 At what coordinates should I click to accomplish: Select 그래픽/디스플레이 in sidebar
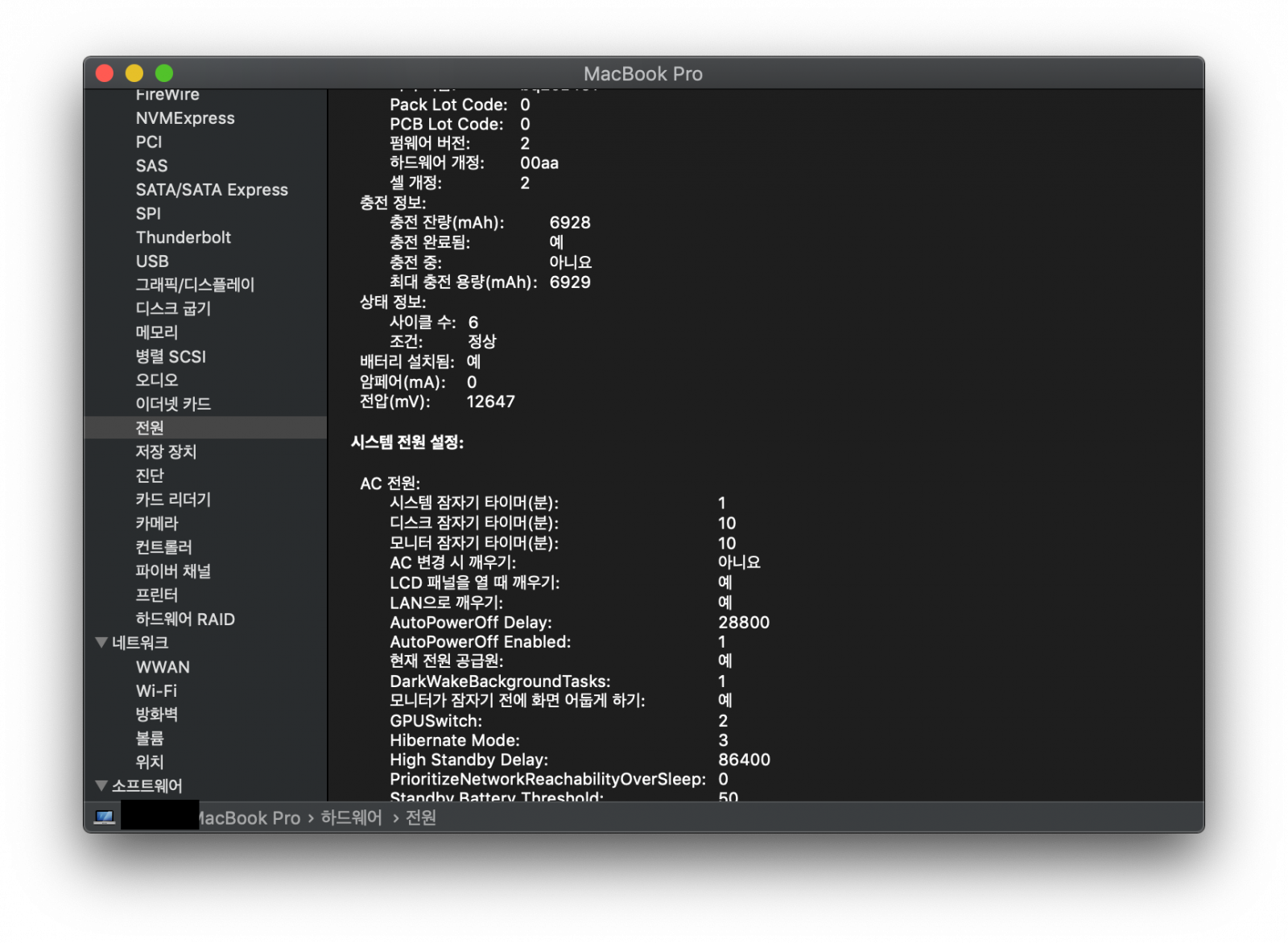pyautogui.click(x=195, y=285)
